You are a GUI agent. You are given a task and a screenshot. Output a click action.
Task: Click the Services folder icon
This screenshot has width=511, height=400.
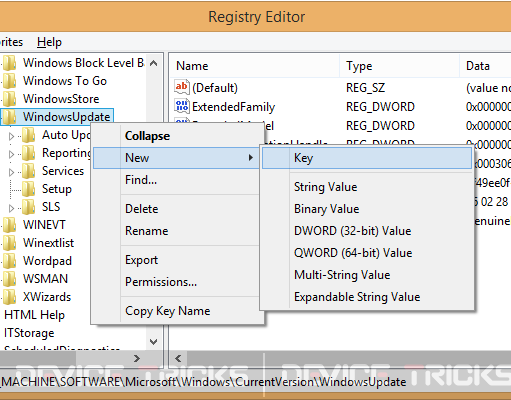[29, 171]
